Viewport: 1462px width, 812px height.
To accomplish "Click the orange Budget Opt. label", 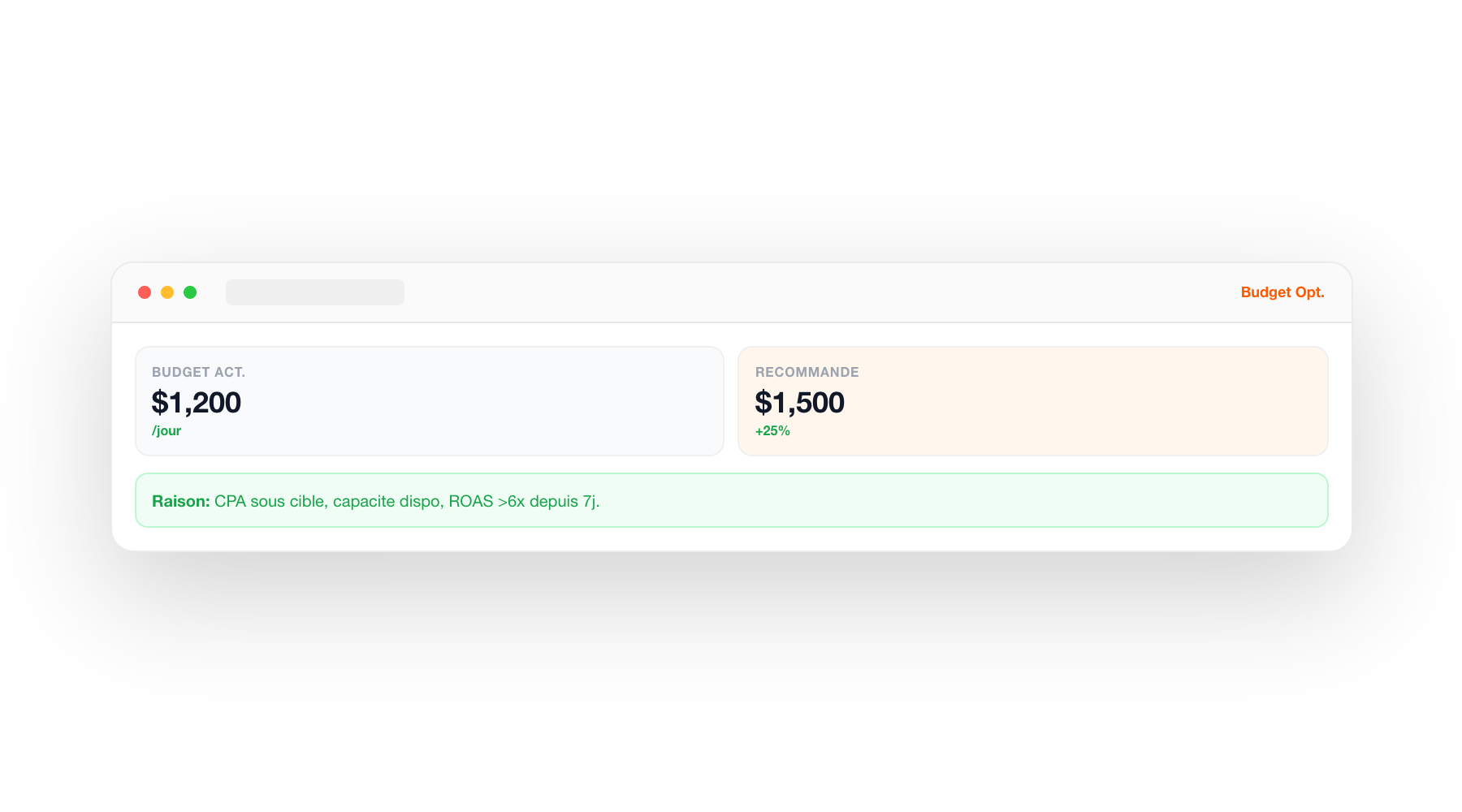I will tap(1282, 292).
